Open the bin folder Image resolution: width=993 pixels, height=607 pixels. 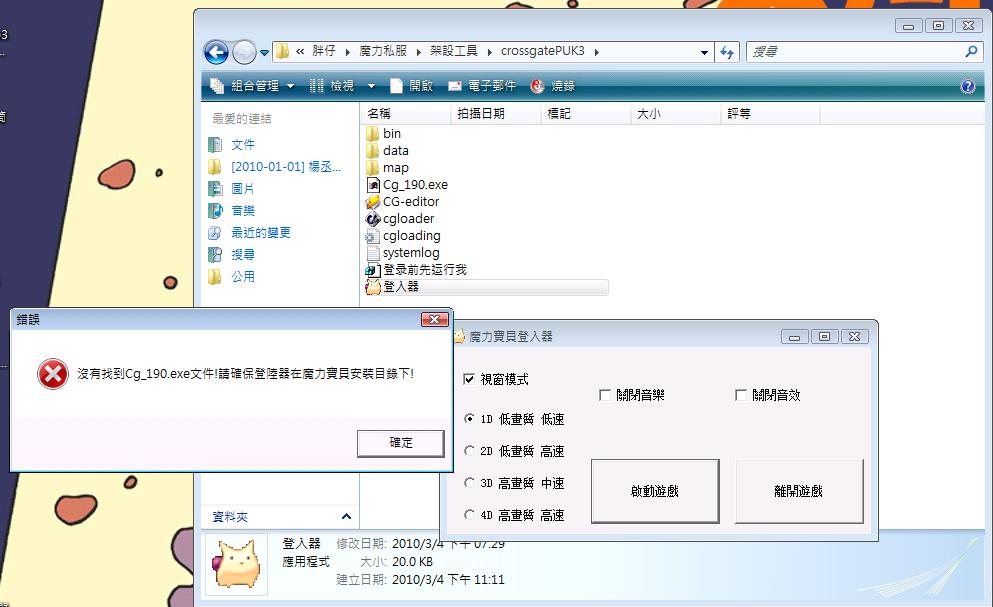tap(391, 134)
